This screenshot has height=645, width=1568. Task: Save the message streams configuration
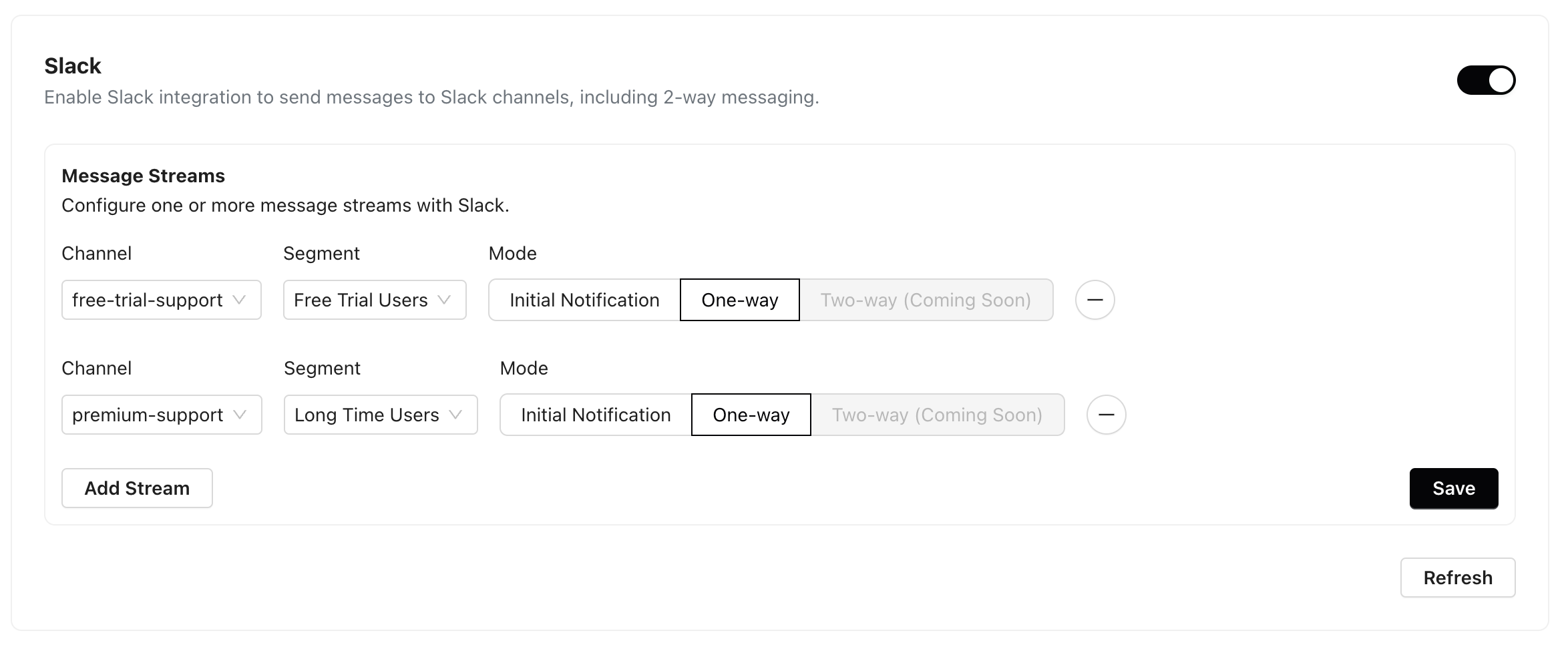(1454, 488)
